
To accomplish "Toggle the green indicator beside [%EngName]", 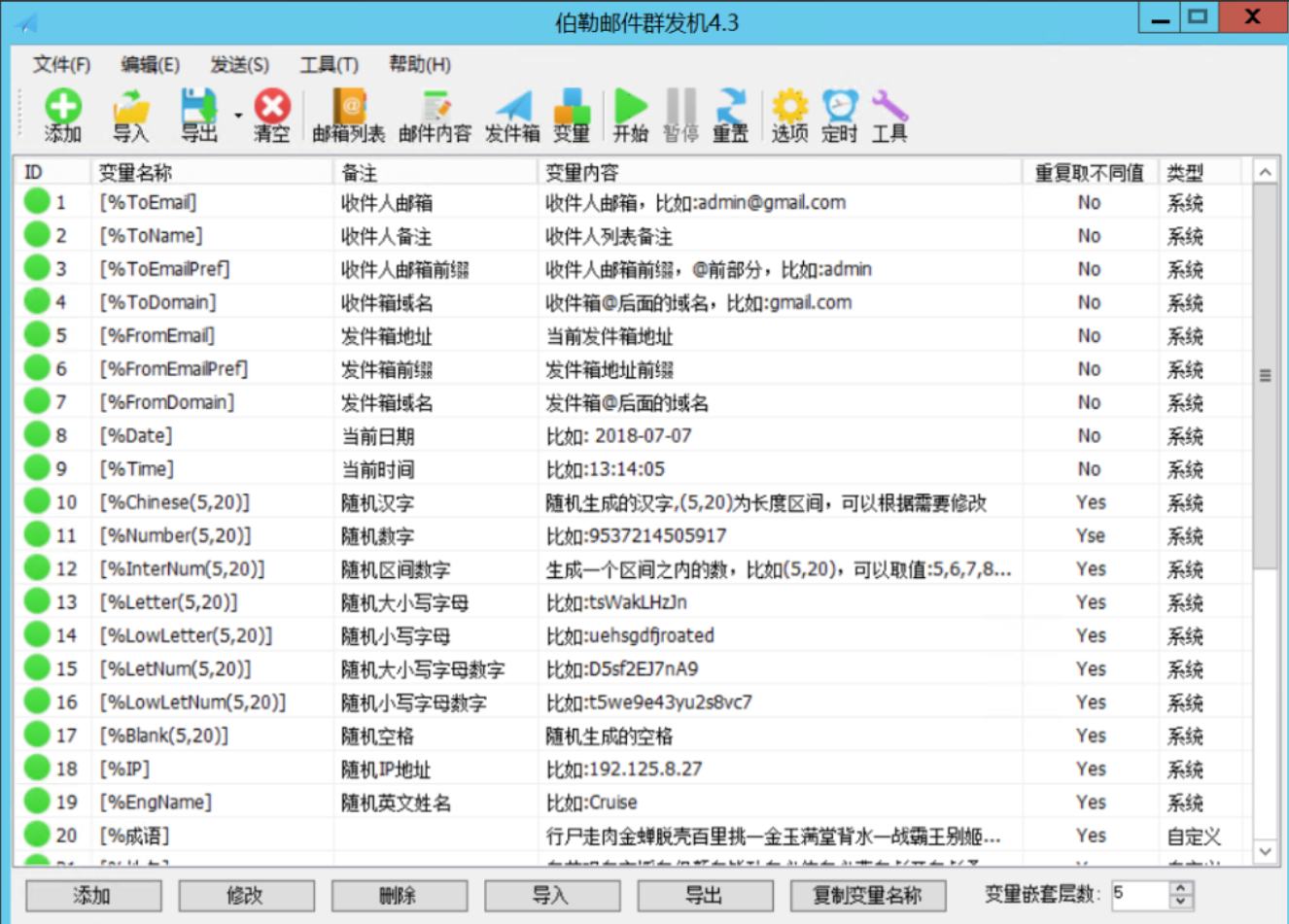I will point(36,801).
